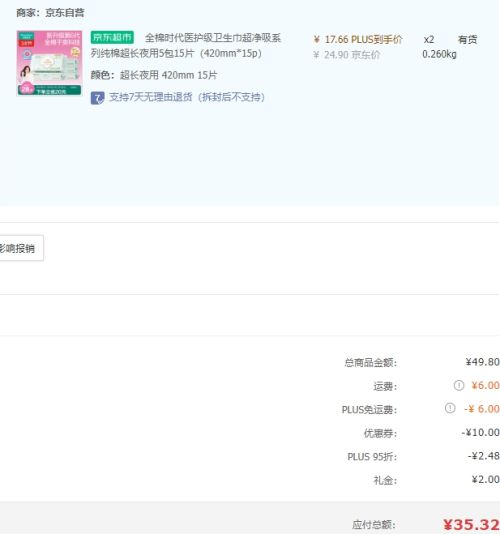Open the sanitary pad product thumbnail
The height and width of the screenshot is (534, 500).
(x=49, y=63)
